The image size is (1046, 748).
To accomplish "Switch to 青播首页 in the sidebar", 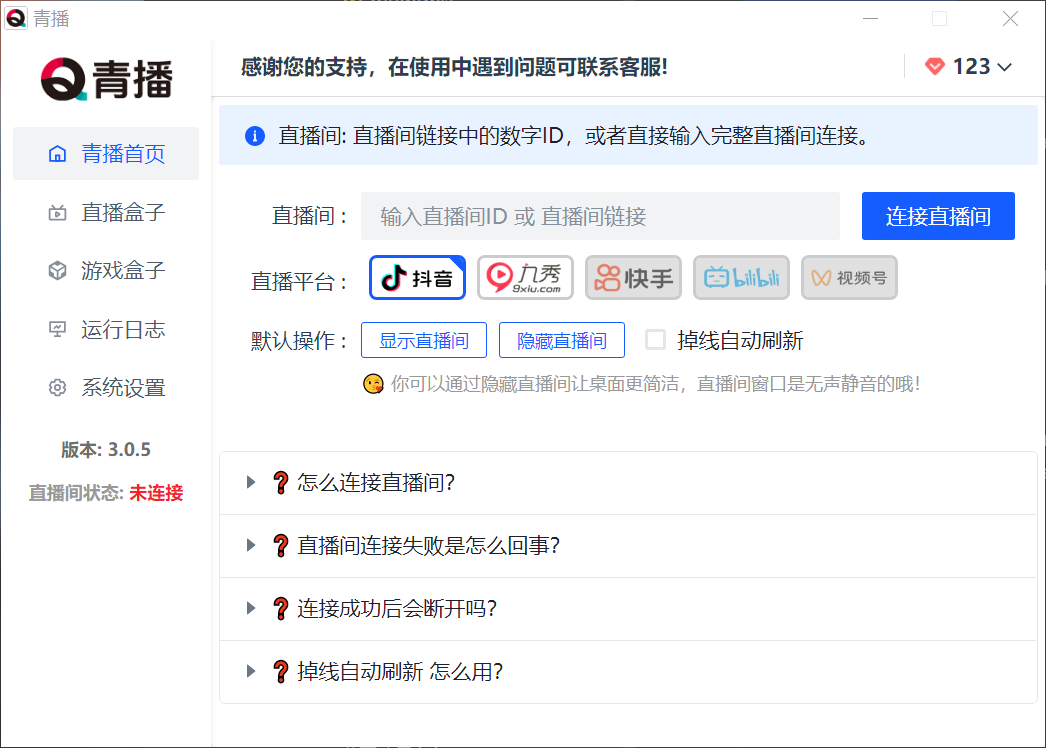I will (105, 153).
